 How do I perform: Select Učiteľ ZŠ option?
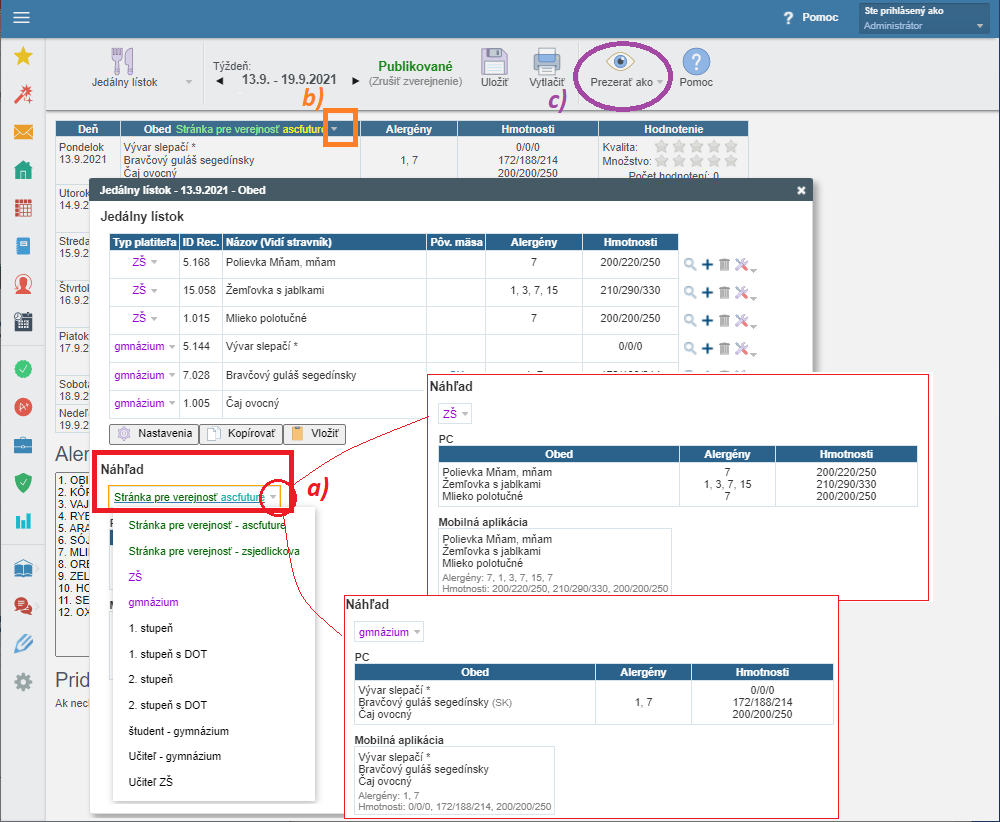click(x=151, y=782)
